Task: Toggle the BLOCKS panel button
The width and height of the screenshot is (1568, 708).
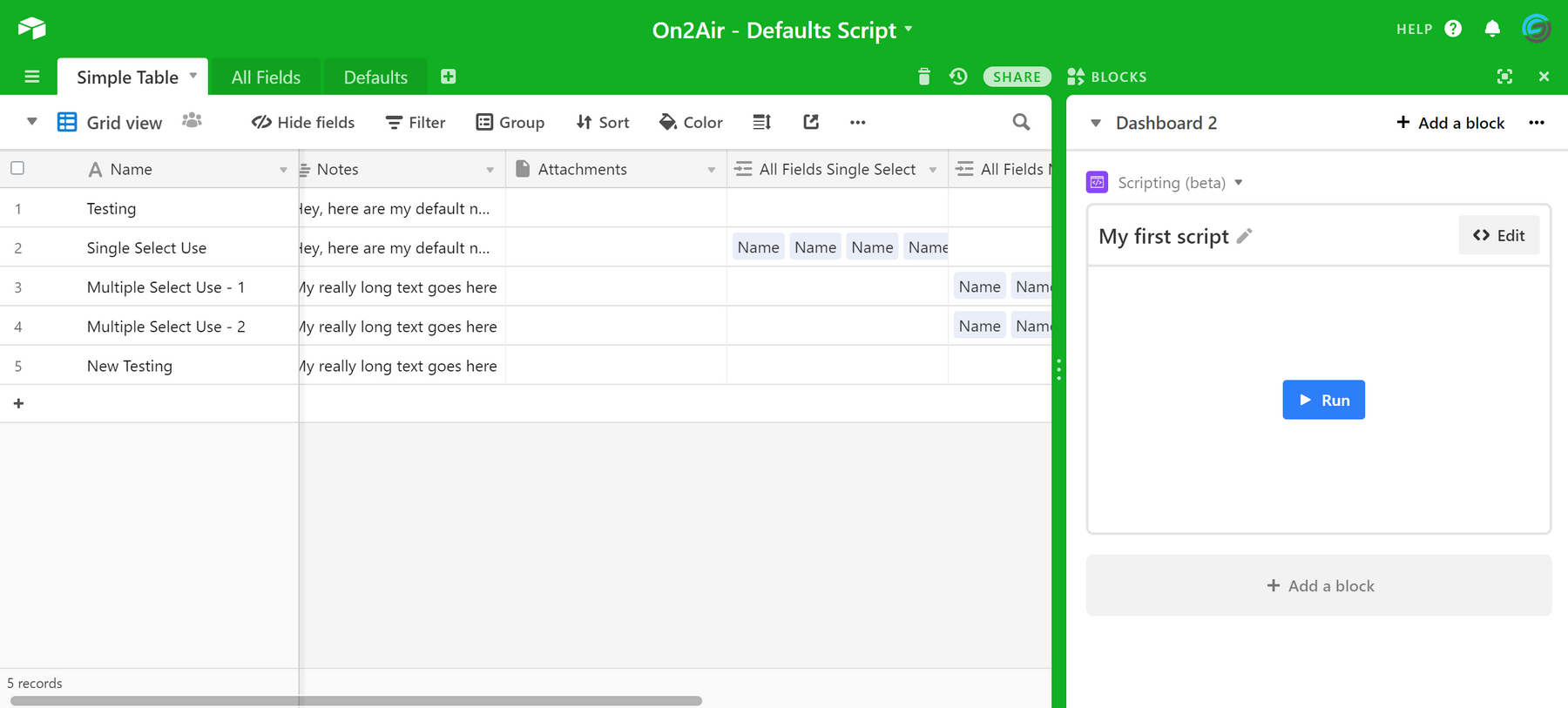Action: (x=1107, y=77)
